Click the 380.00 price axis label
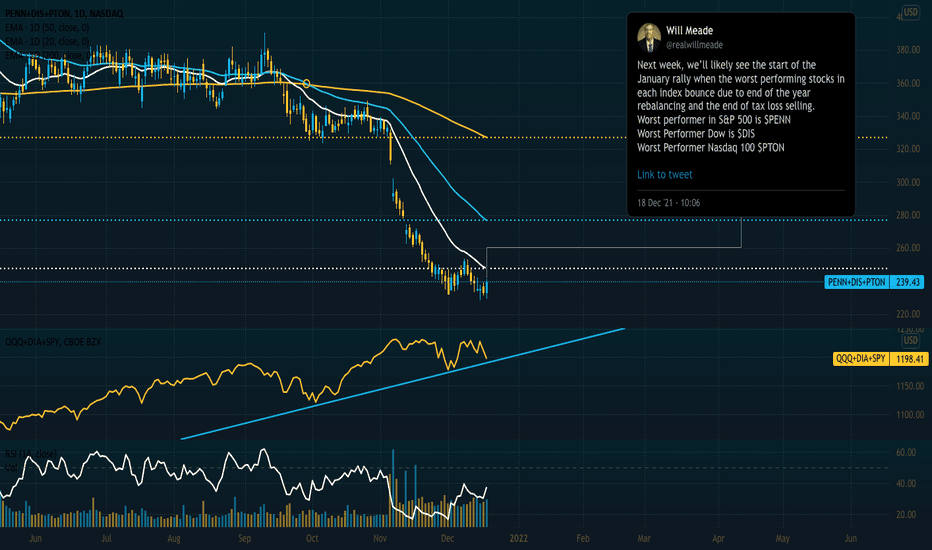 point(908,50)
